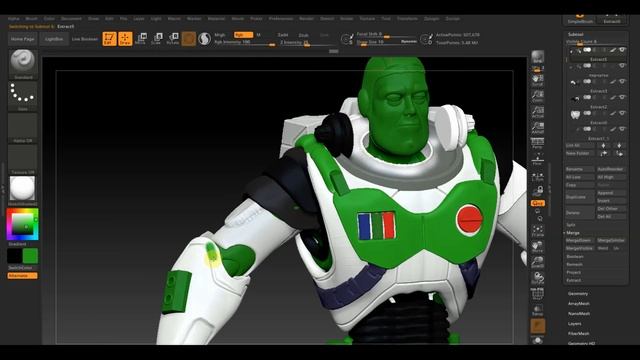Viewport: 640px width, 360px height.
Task: Hide the selected Extract5 subtool with its eye
Action: click(x=622, y=50)
